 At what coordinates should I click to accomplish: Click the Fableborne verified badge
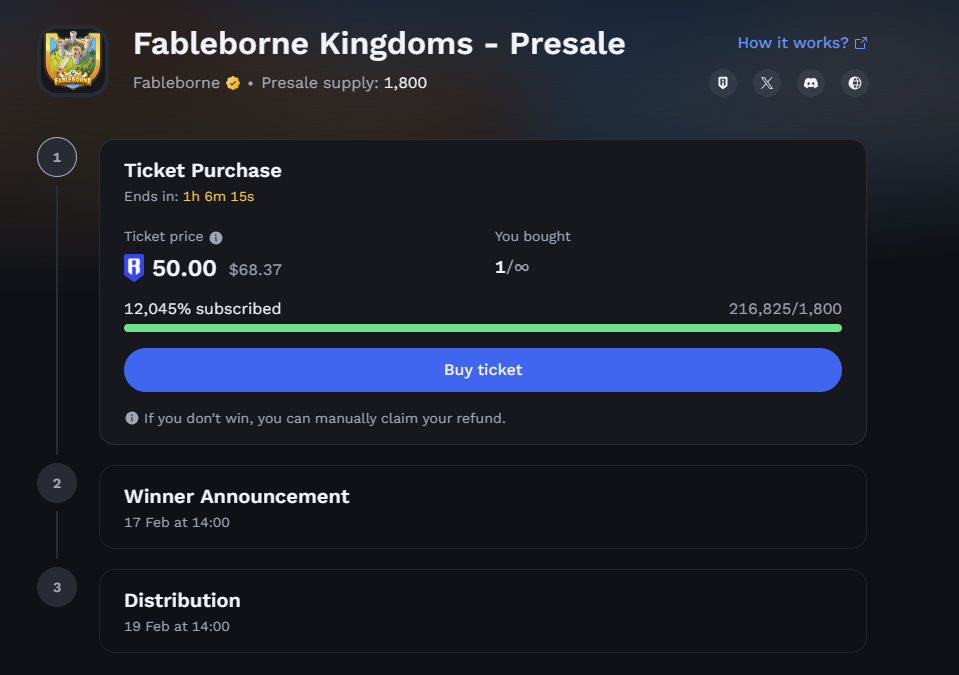[x=233, y=83]
